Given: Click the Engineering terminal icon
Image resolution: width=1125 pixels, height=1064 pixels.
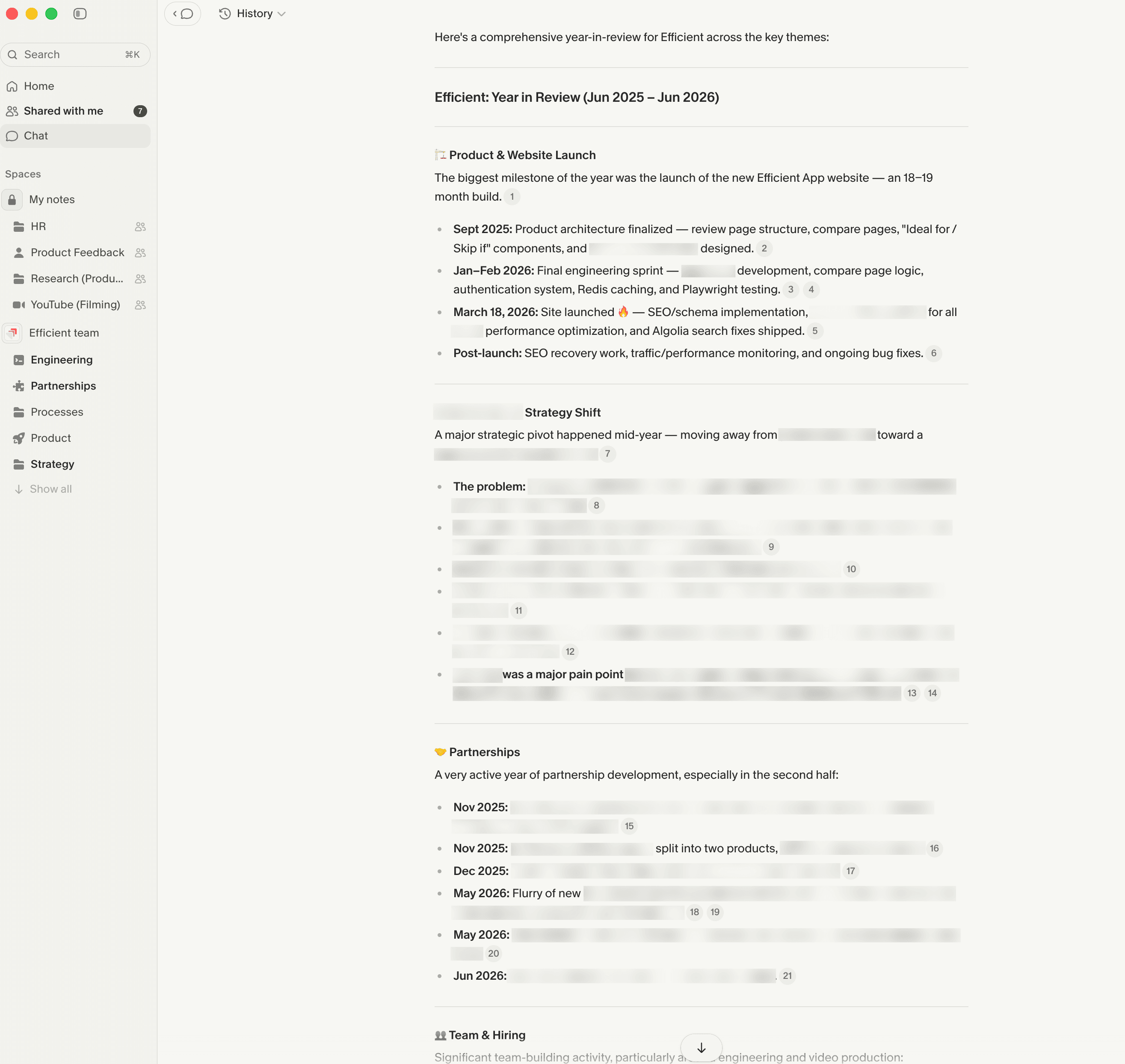Looking at the screenshot, I should [x=19, y=360].
